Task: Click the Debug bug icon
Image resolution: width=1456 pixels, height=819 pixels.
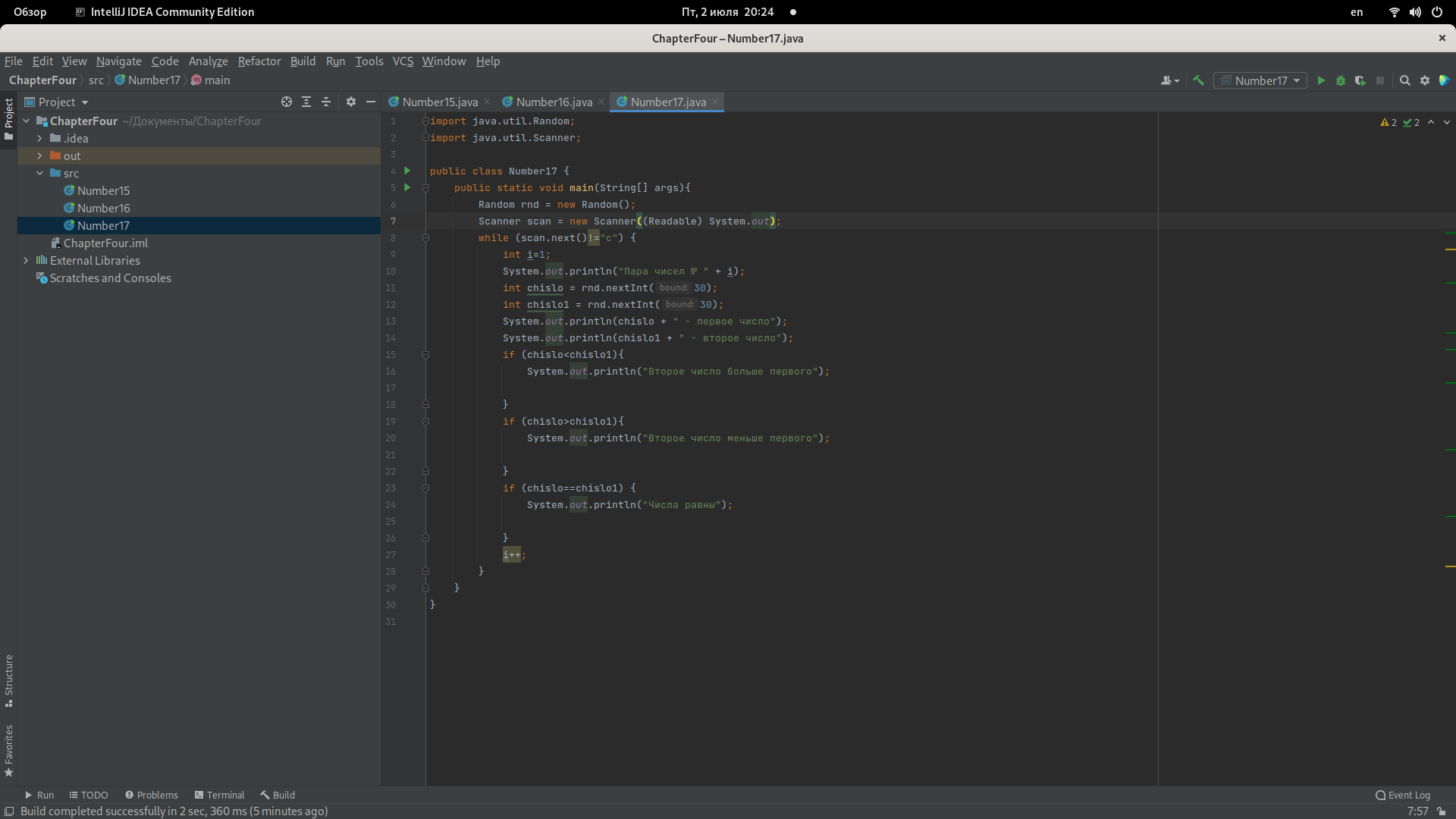Action: (x=1341, y=80)
